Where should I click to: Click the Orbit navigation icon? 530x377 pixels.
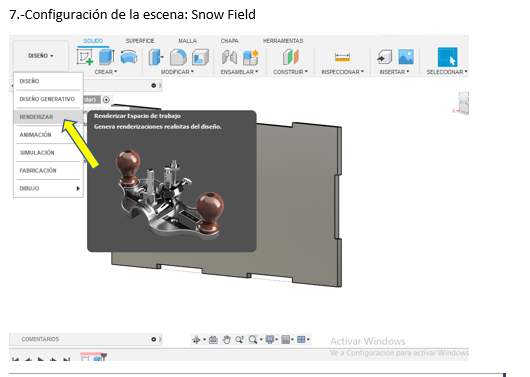196,339
